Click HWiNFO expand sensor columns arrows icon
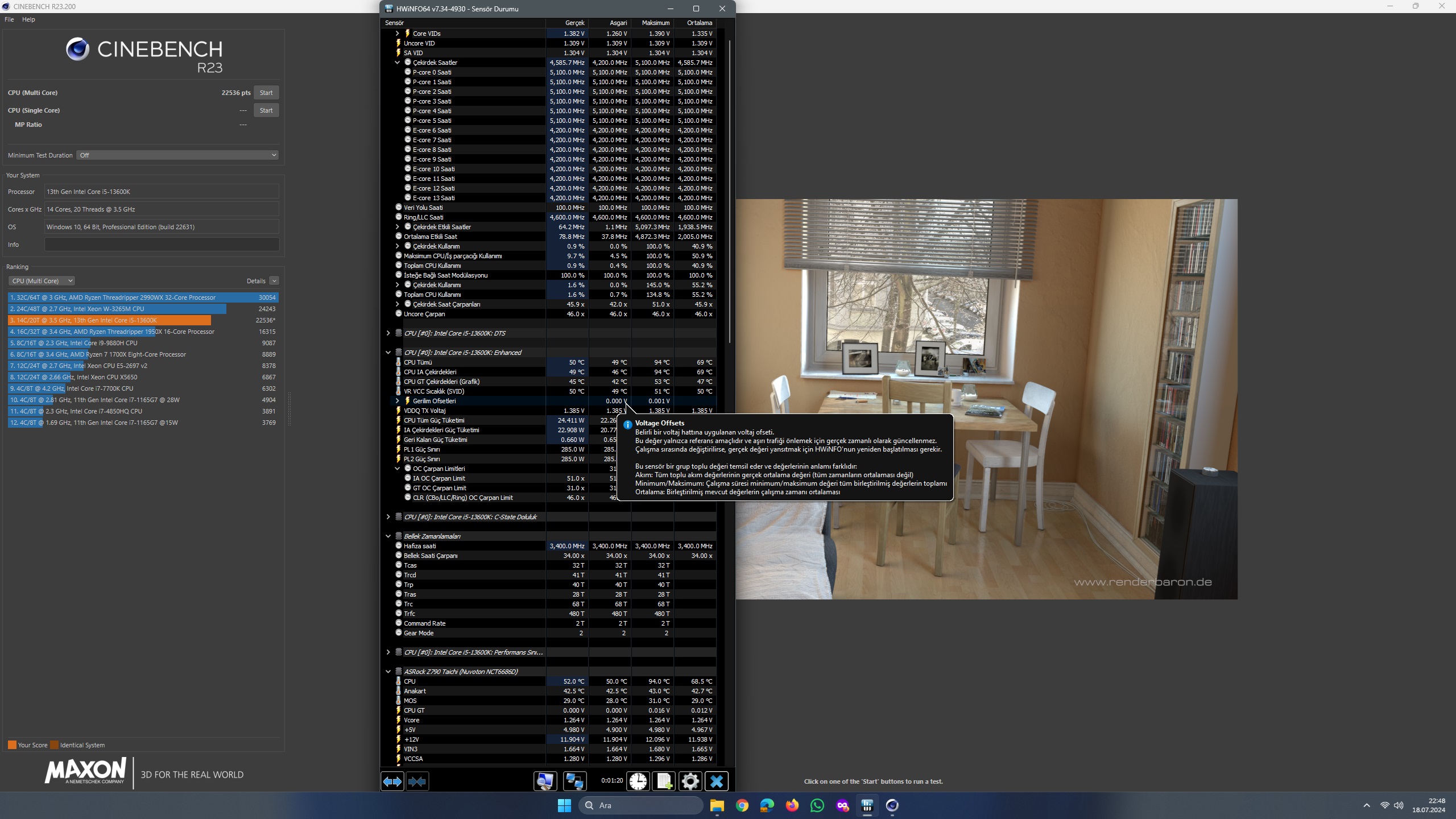Viewport: 1456px width, 819px height. 392,781
